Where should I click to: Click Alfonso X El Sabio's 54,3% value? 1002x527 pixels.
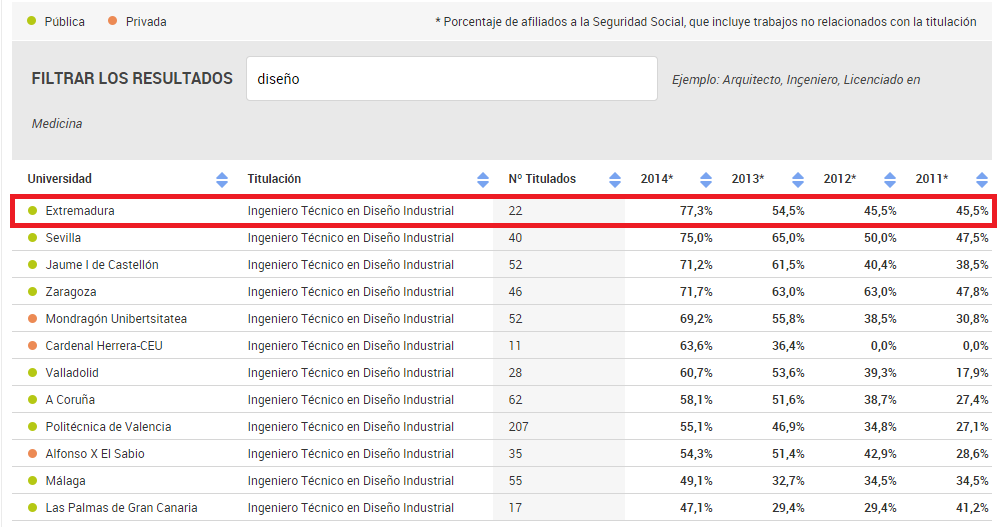696,454
